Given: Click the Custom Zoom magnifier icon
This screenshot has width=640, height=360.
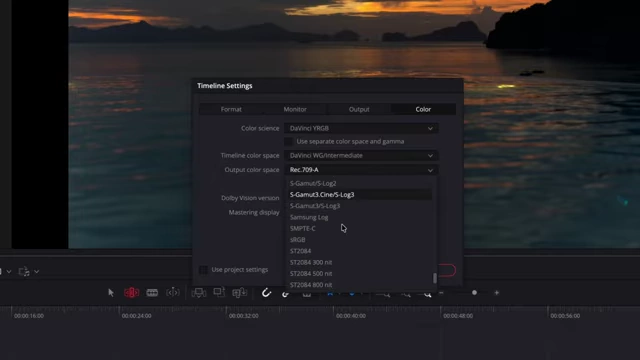Looking at the screenshot, I should tap(427, 294).
